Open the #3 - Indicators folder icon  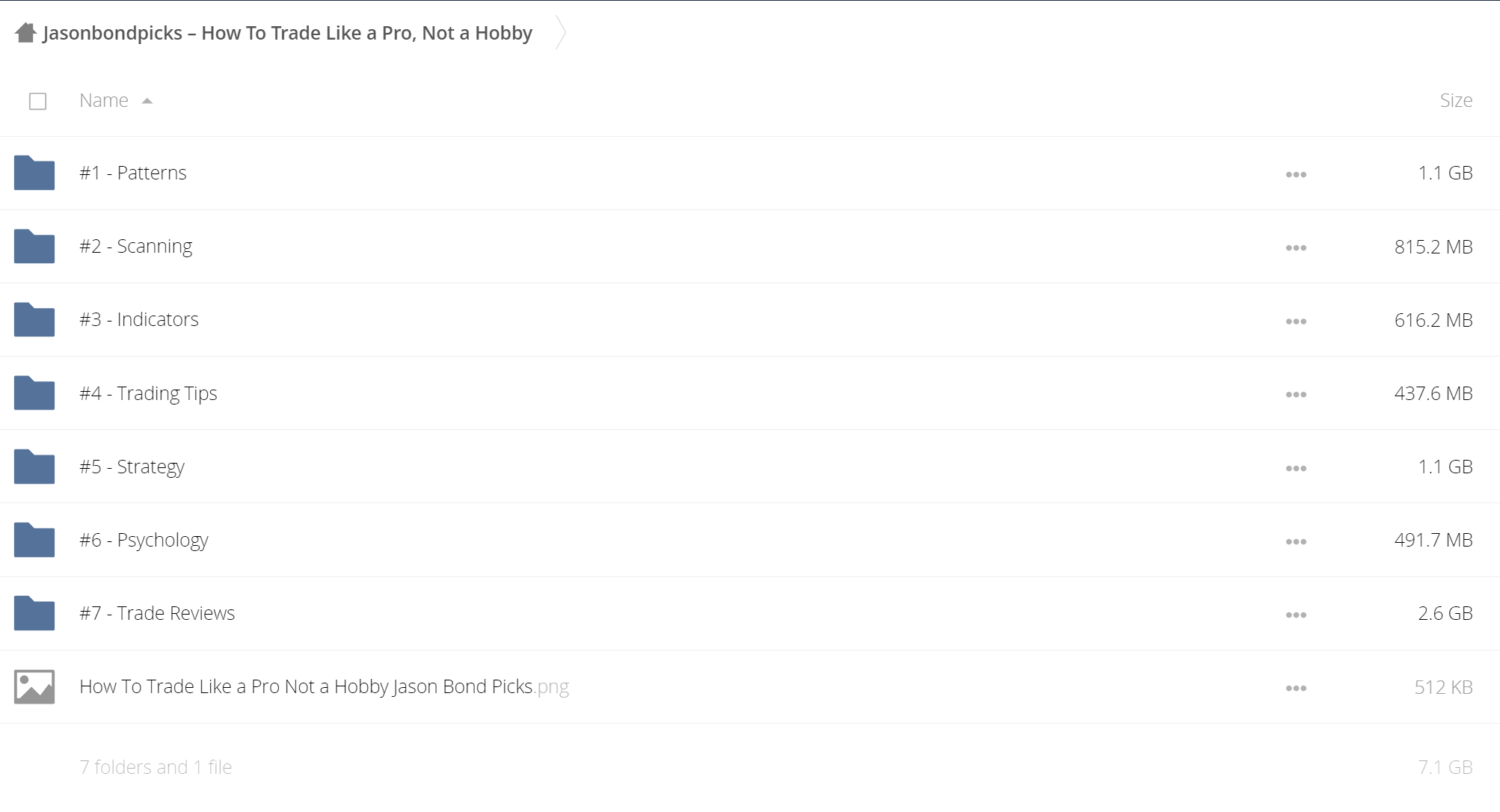tap(34, 319)
